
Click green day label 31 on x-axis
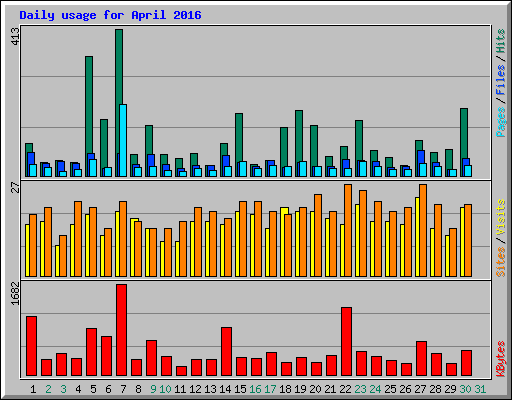pyautogui.click(x=480, y=389)
